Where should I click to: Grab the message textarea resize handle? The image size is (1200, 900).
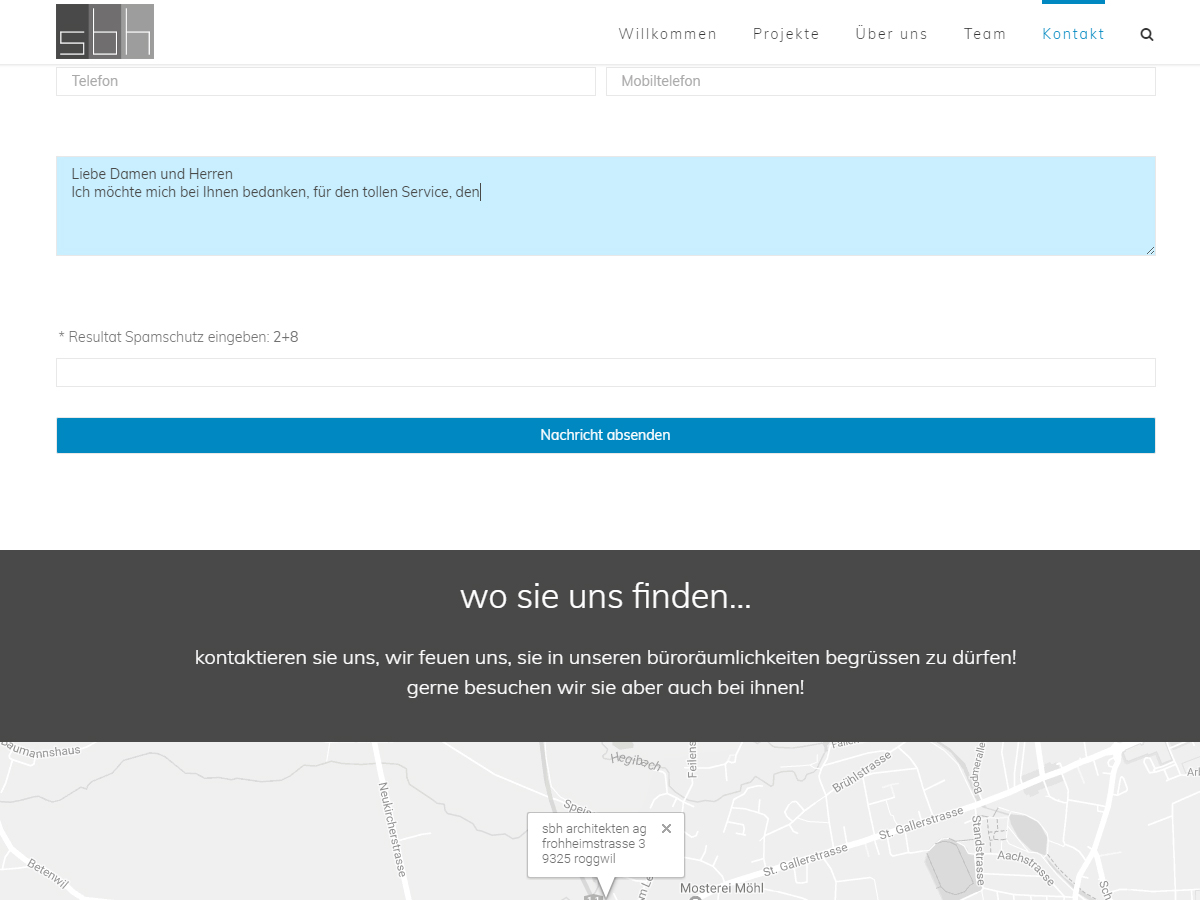[x=1150, y=250]
